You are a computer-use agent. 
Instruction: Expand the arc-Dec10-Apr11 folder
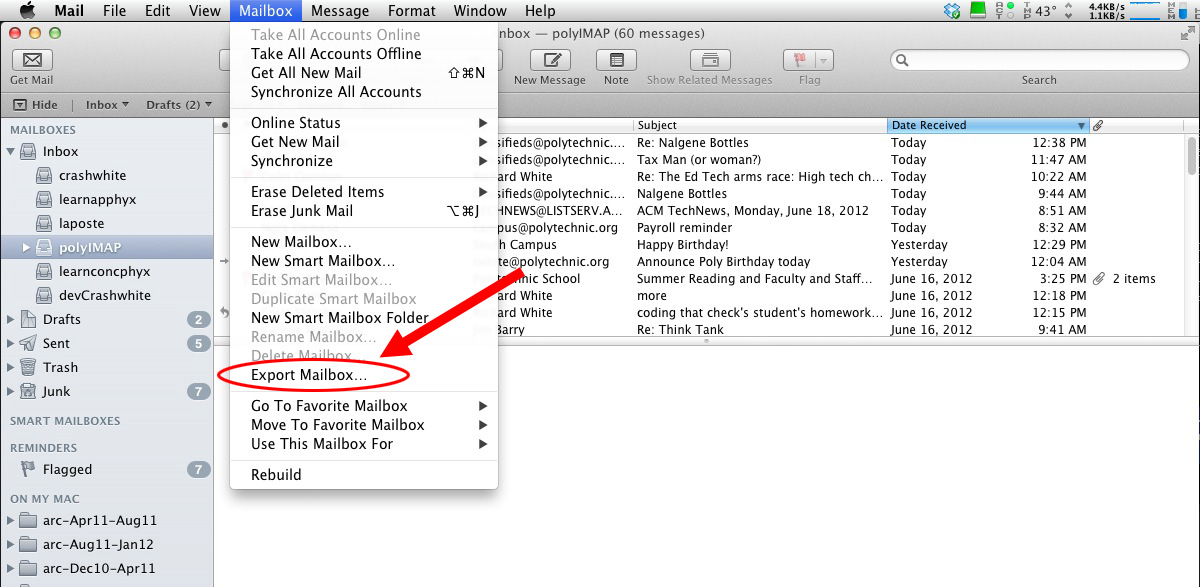(11, 568)
